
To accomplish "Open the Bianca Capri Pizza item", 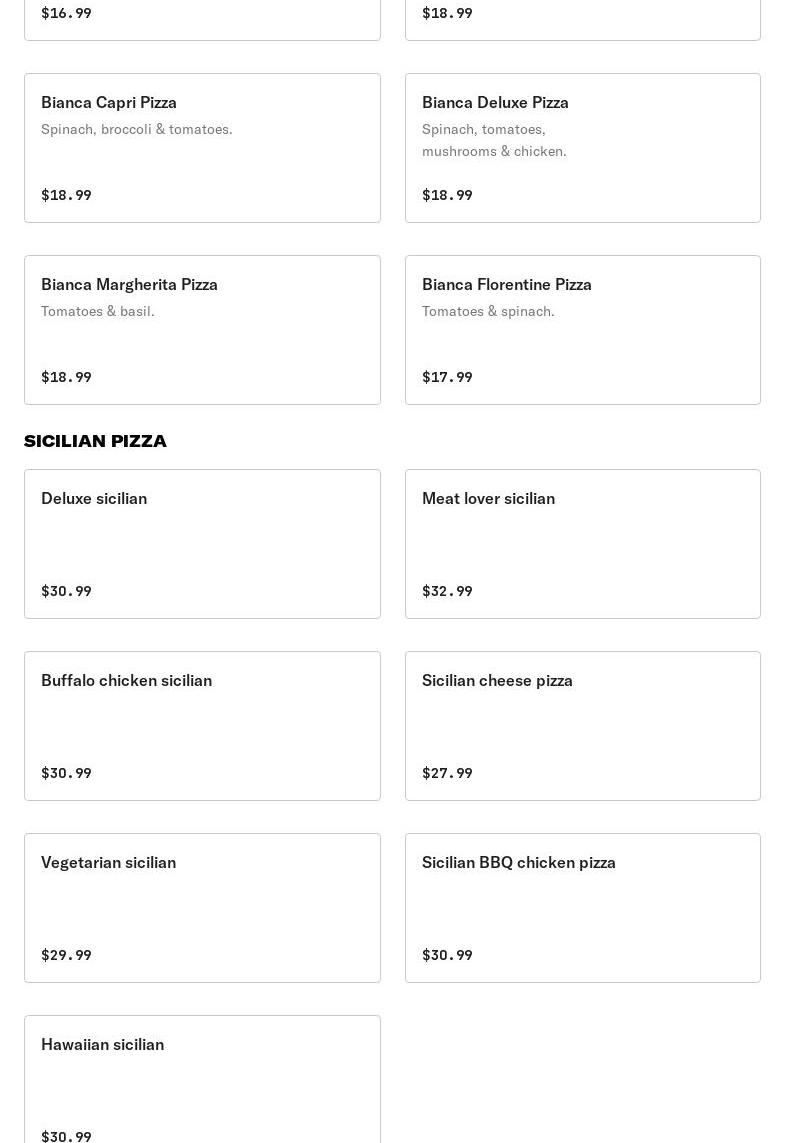I will coord(202,148).
